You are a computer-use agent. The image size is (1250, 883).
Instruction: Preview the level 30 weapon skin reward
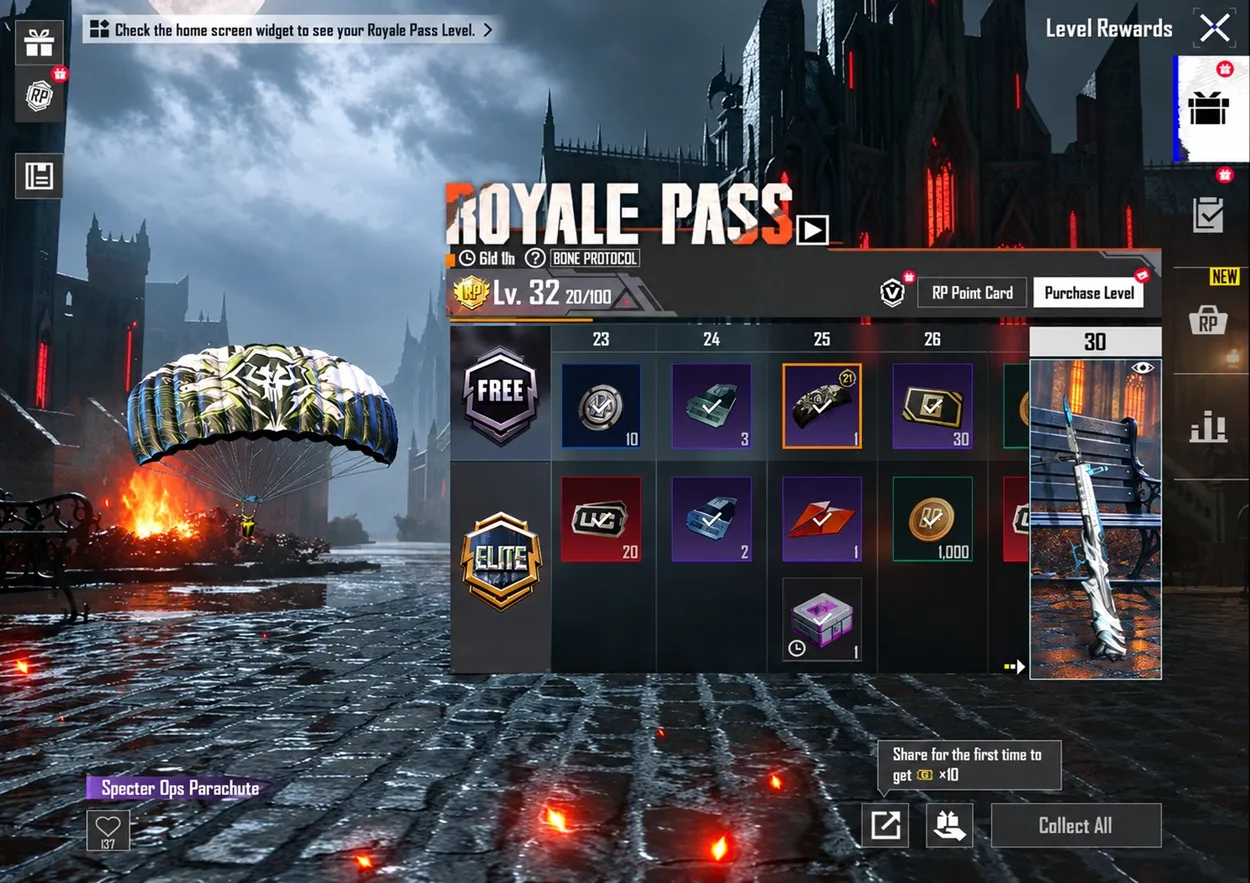tap(1096, 519)
